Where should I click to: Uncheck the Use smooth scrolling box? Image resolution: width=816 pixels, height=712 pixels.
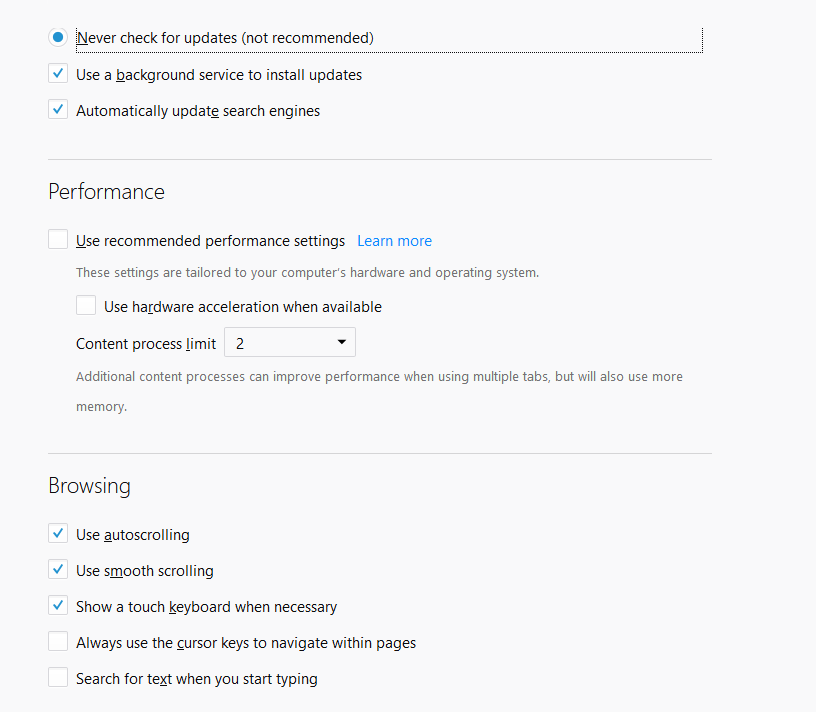point(58,570)
